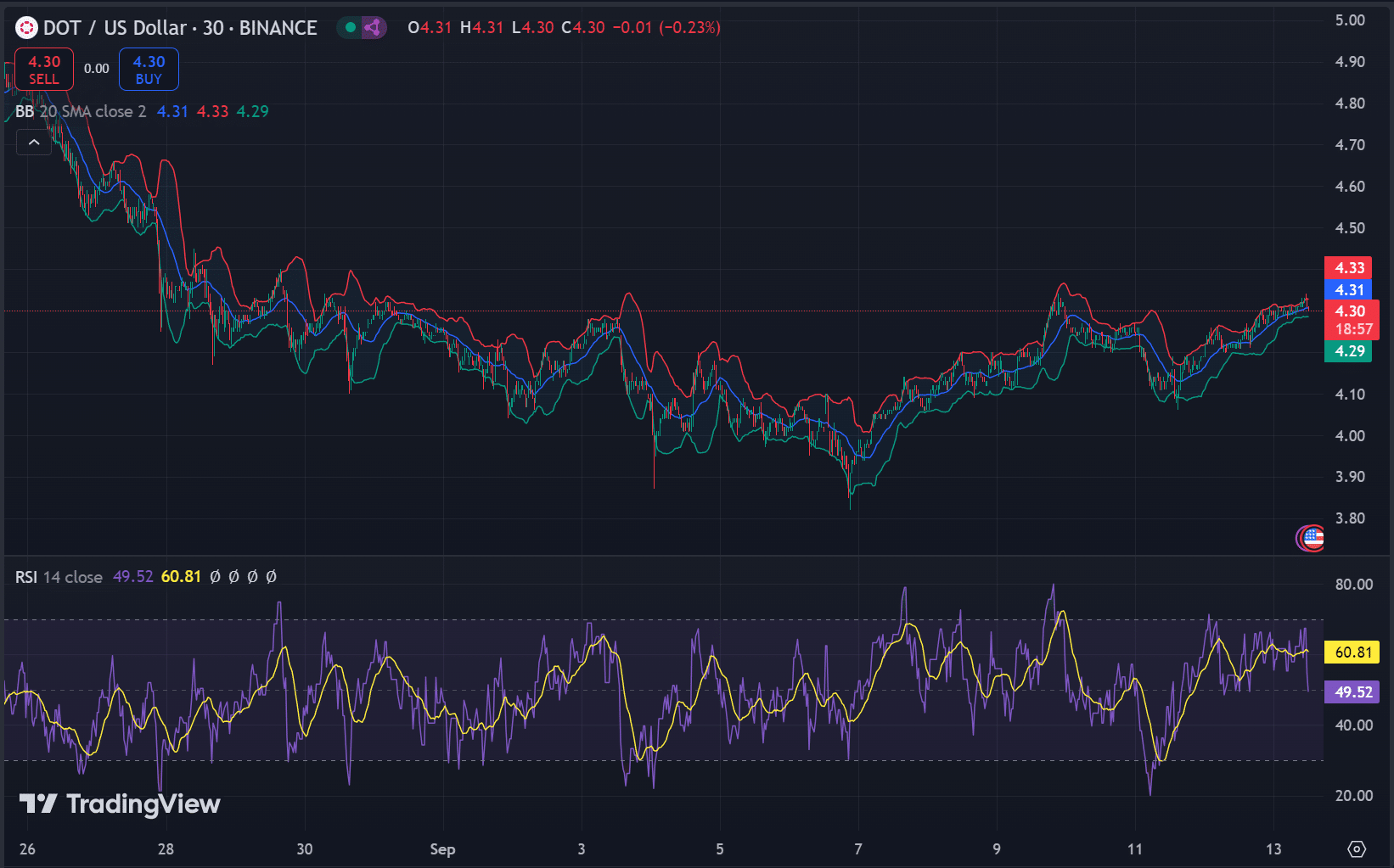
Task: Click current price label with 18:57 countdown
Action: click(x=1352, y=320)
